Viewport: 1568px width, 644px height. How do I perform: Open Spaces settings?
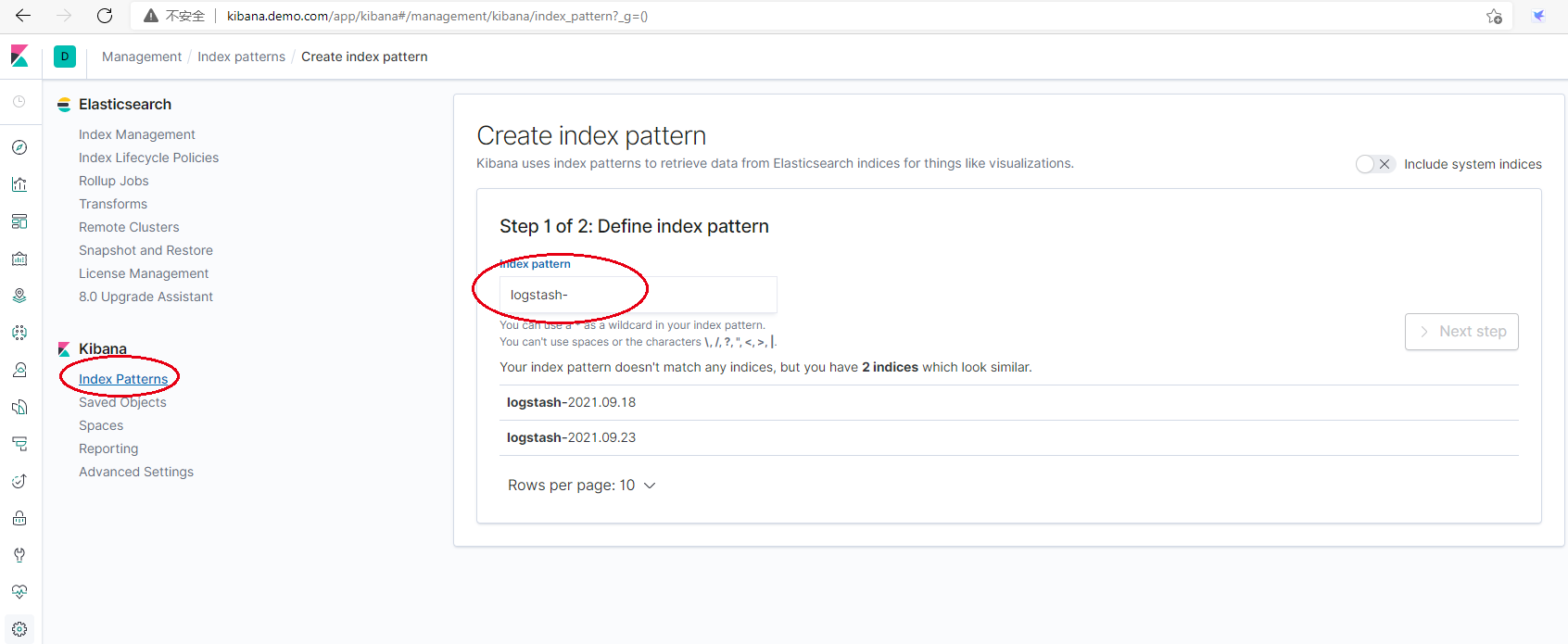click(x=101, y=425)
